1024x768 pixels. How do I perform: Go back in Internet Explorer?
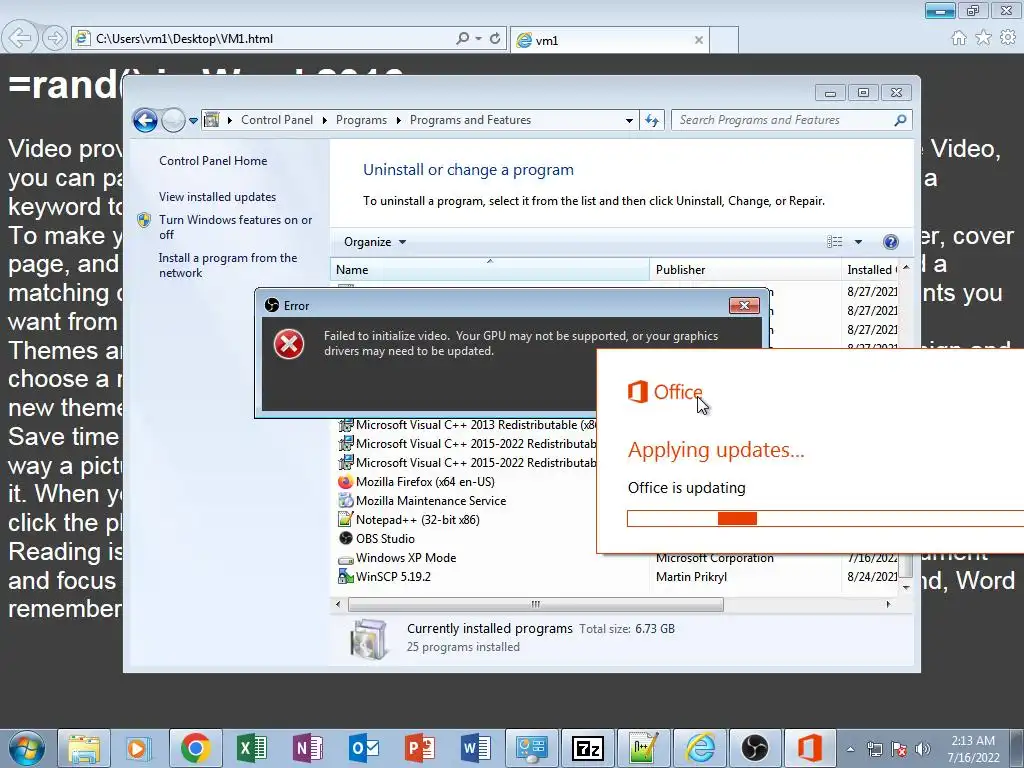(x=20, y=38)
